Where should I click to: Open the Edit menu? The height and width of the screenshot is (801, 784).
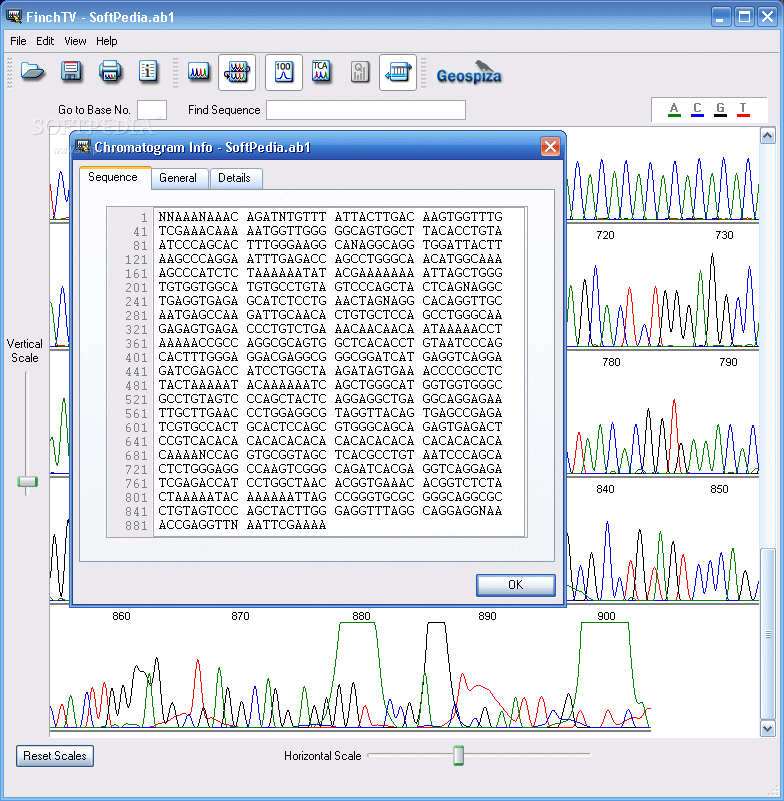coord(45,41)
